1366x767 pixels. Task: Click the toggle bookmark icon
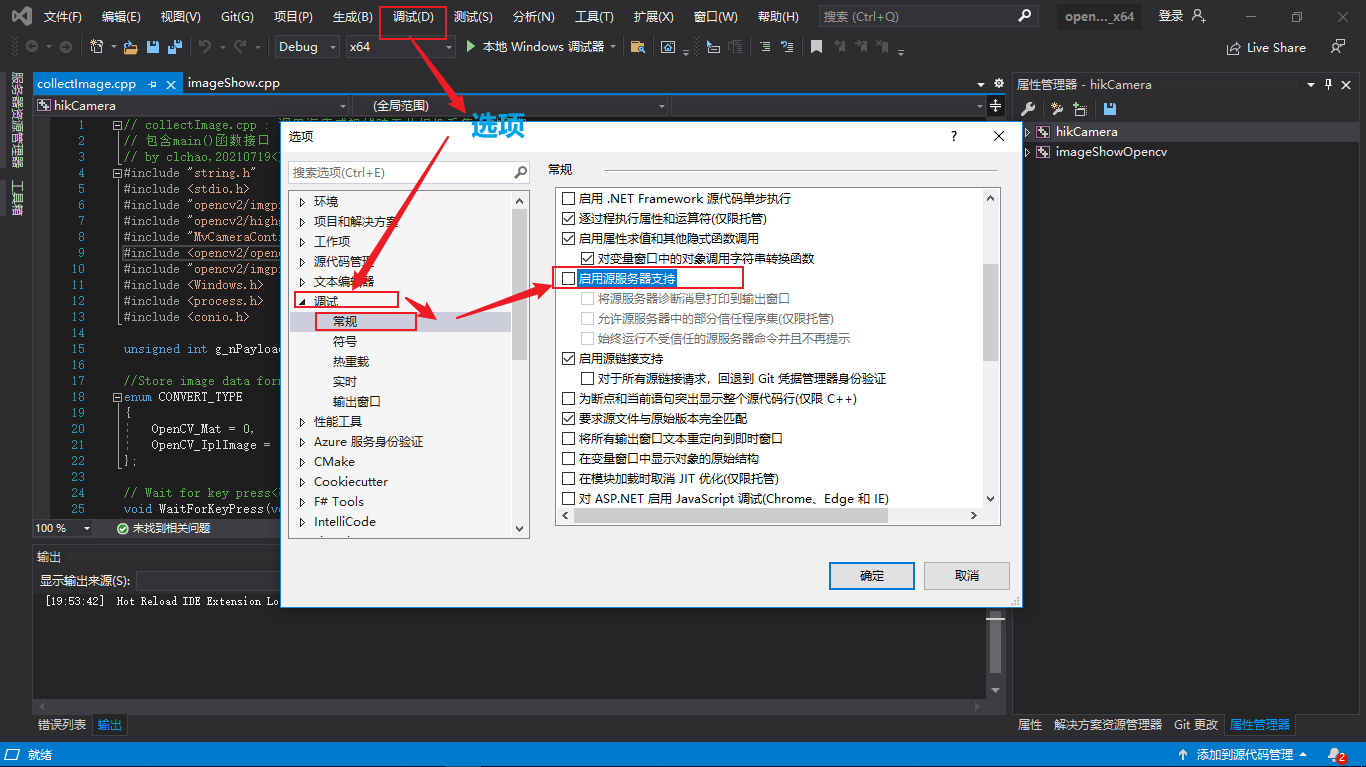(817, 47)
